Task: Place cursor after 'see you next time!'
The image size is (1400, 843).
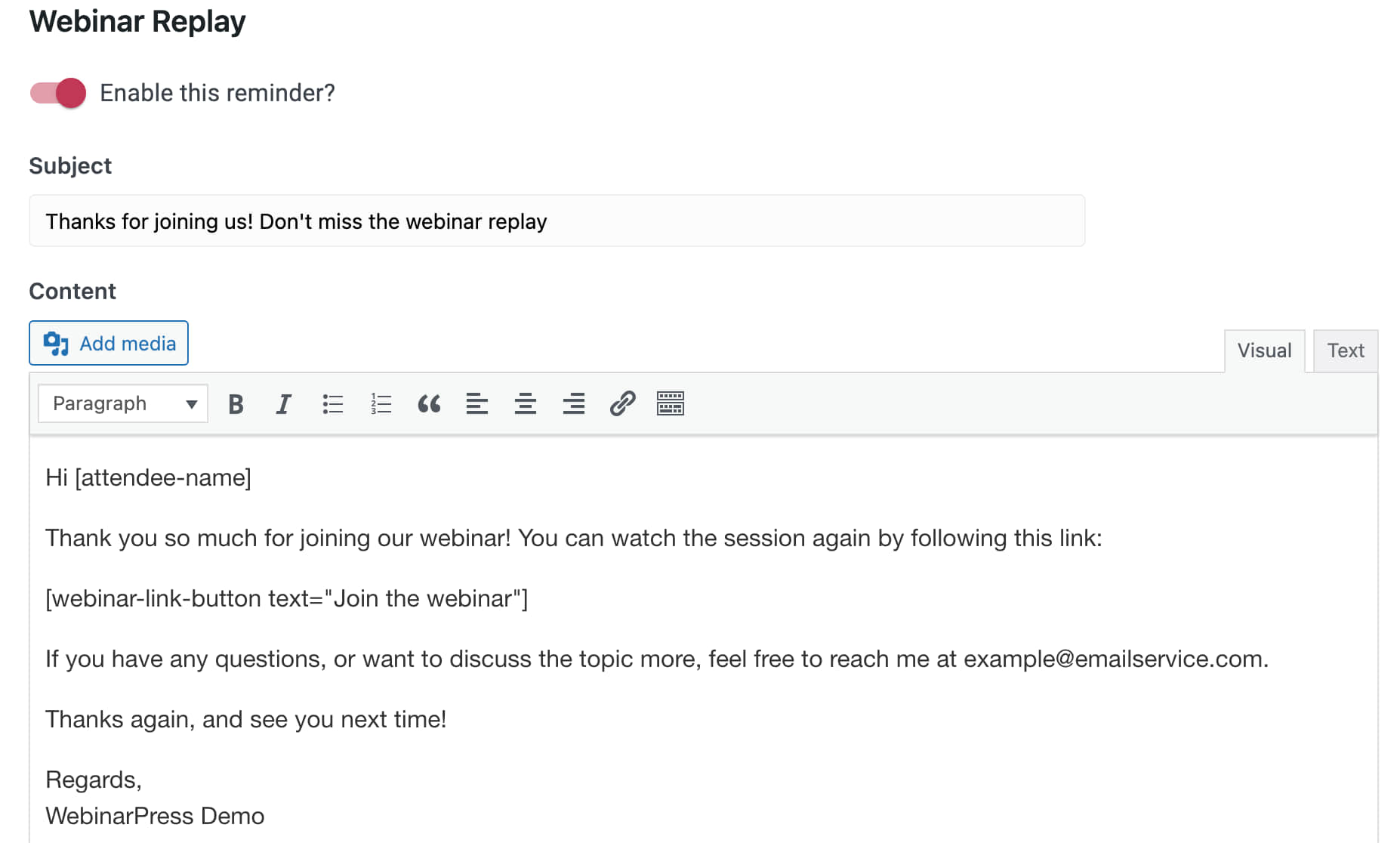Action: tap(448, 719)
